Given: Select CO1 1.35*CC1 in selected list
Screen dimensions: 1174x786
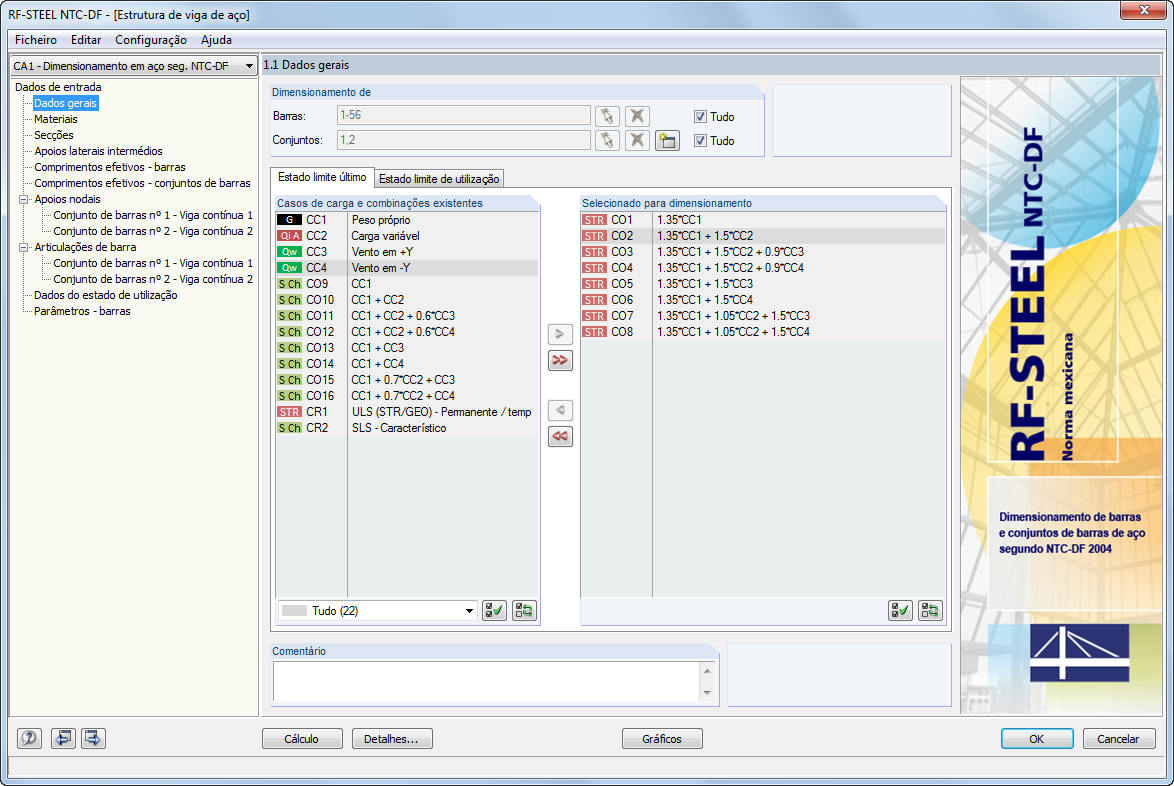Looking at the screenshot, I should 763,220.
